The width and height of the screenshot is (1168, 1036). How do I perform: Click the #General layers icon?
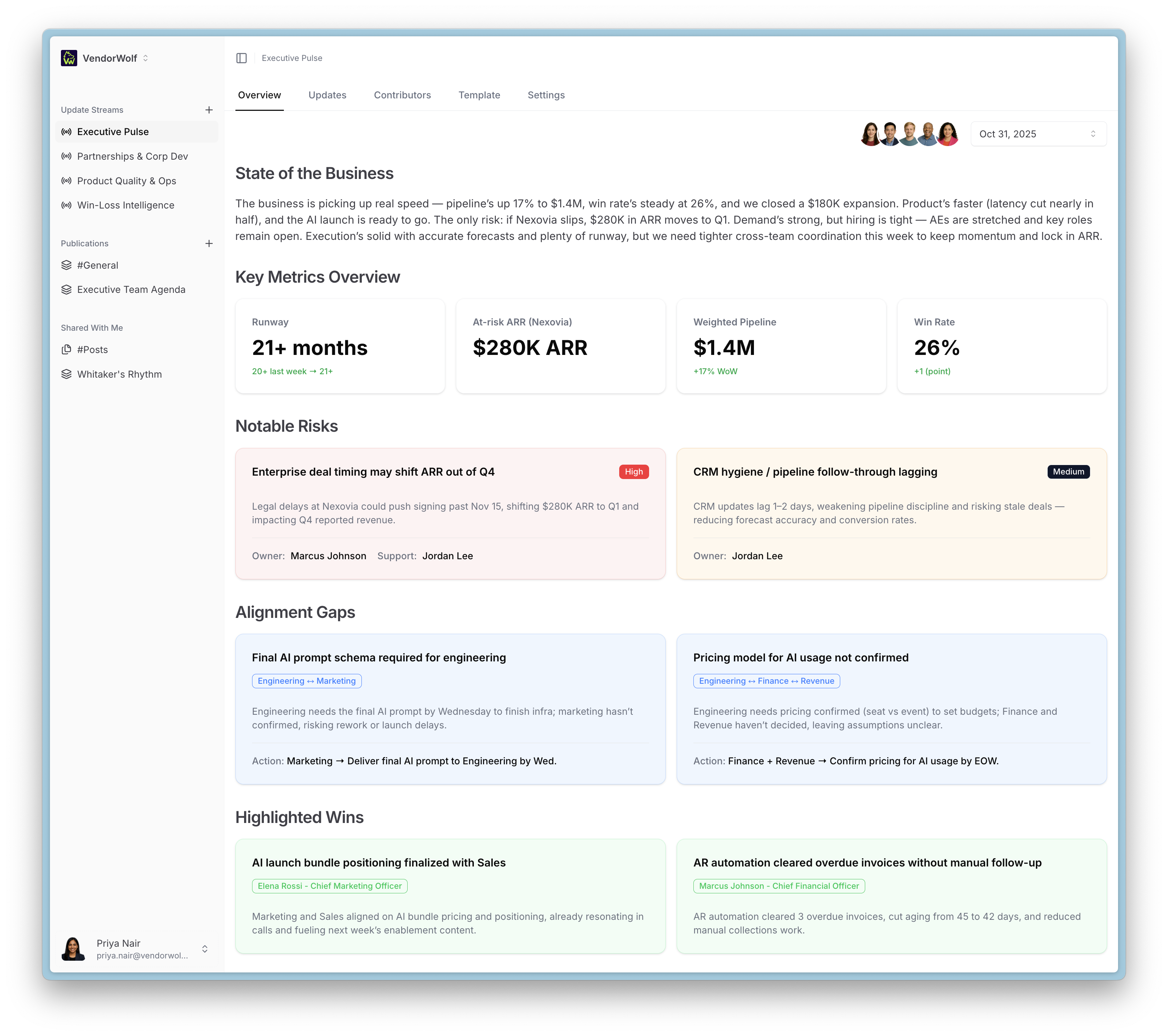[x=67, y=265]
